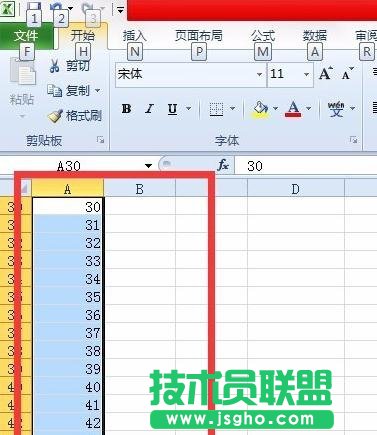
Task: Open the 复制 copy options arrow
Action: coord(97,90)
